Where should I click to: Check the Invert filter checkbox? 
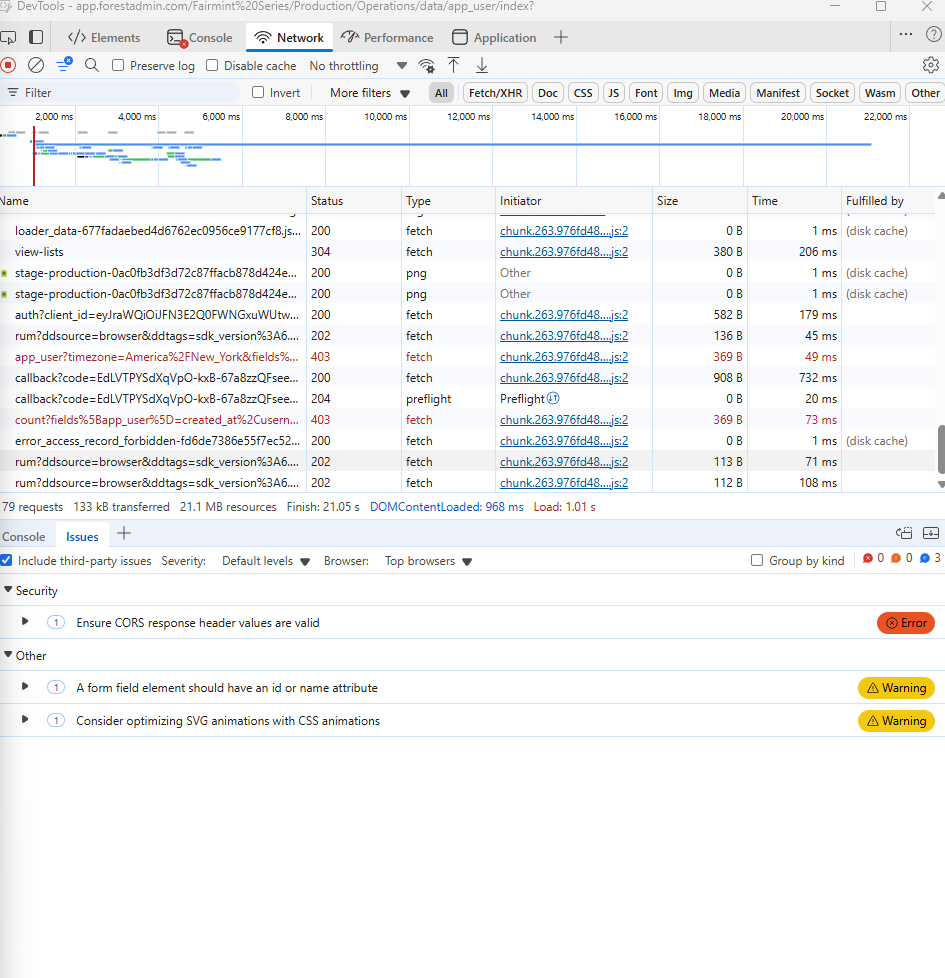[x=258, y=92]
